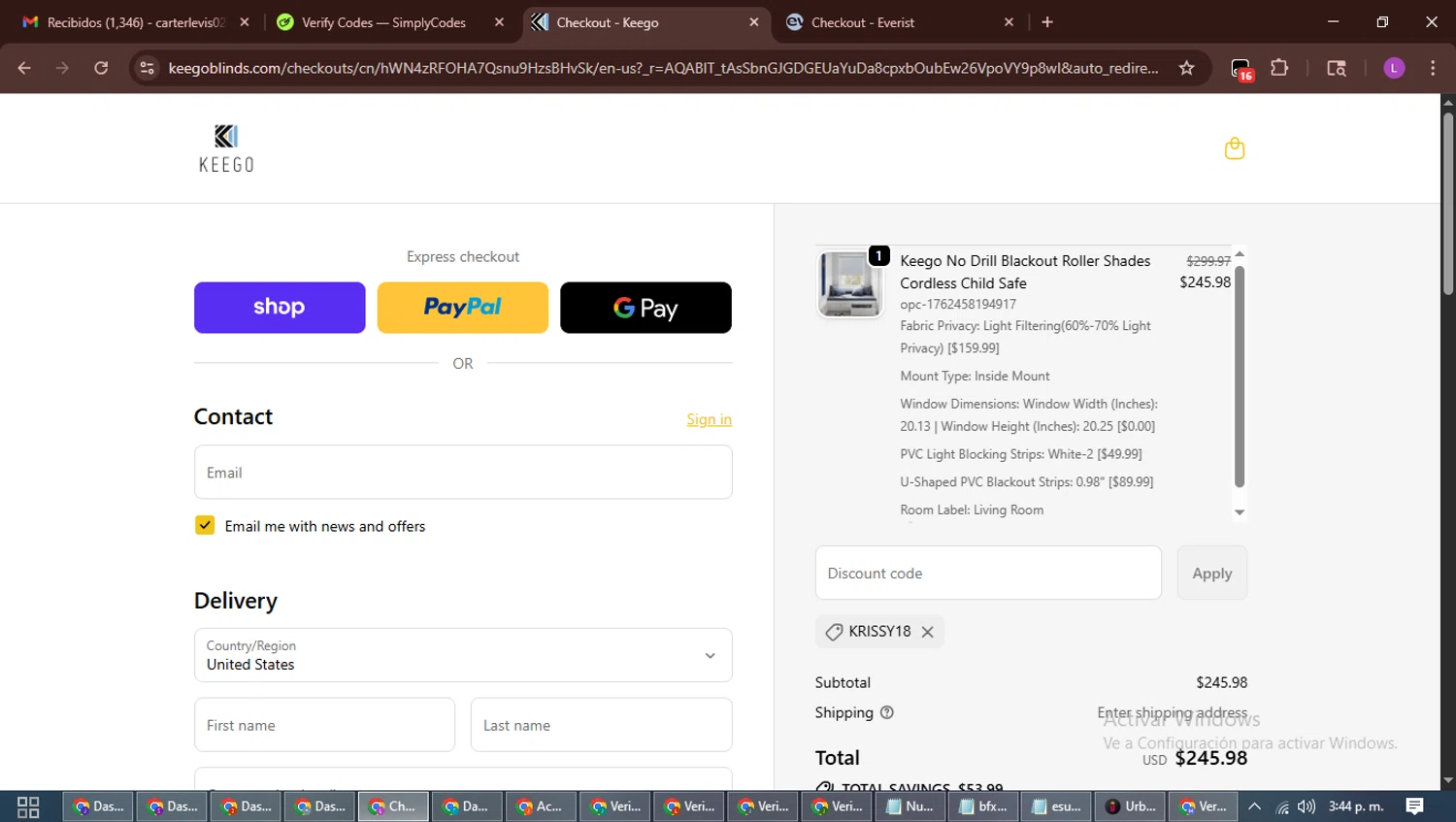Image resolution: width=1456 pixels, height=822 pixels.
Task: Switch to the Verify Codes — SimplyCodes tab
Action: tap(383, 22)
